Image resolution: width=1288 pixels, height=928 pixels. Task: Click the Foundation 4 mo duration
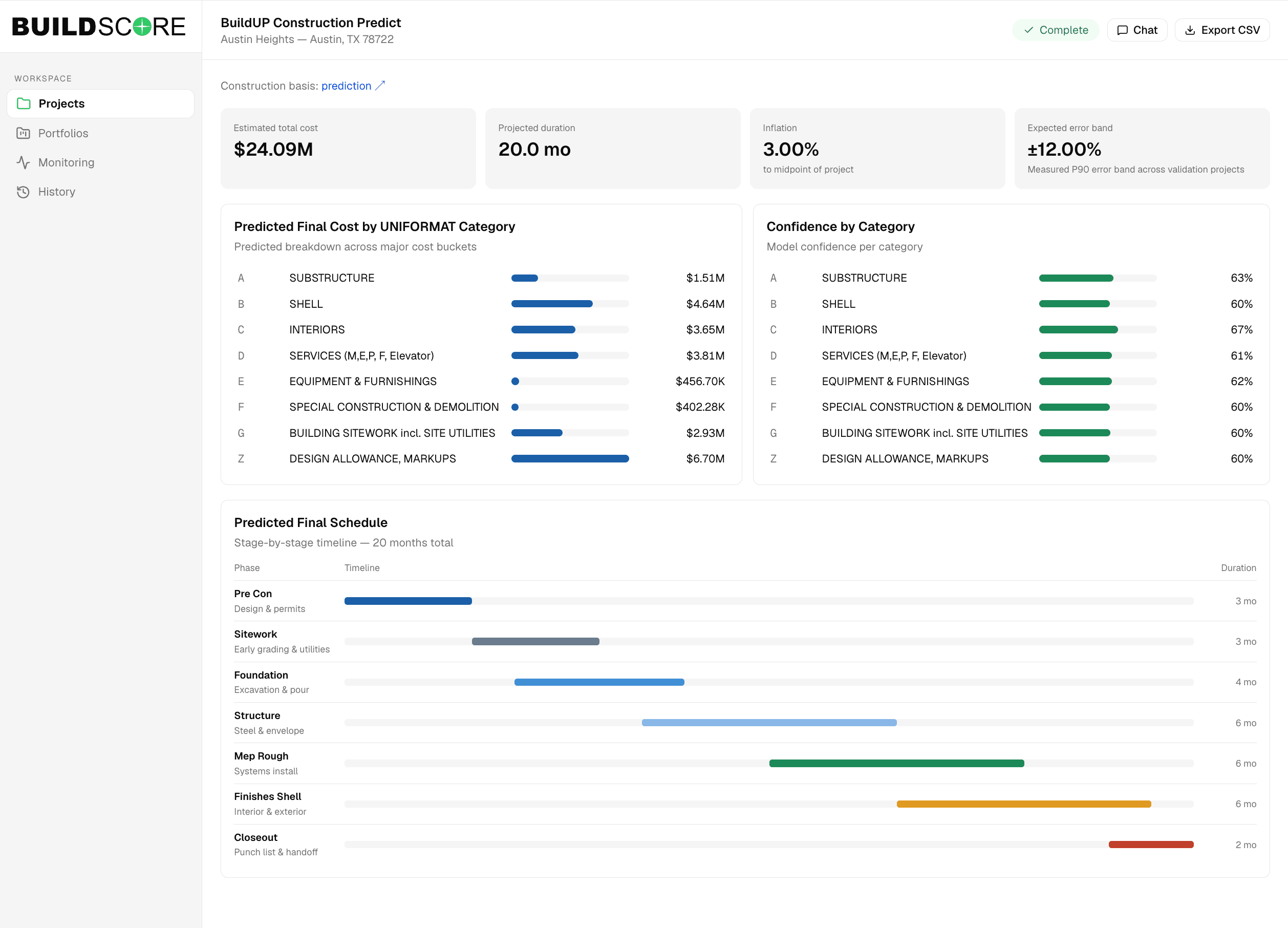click(1246, 682)
